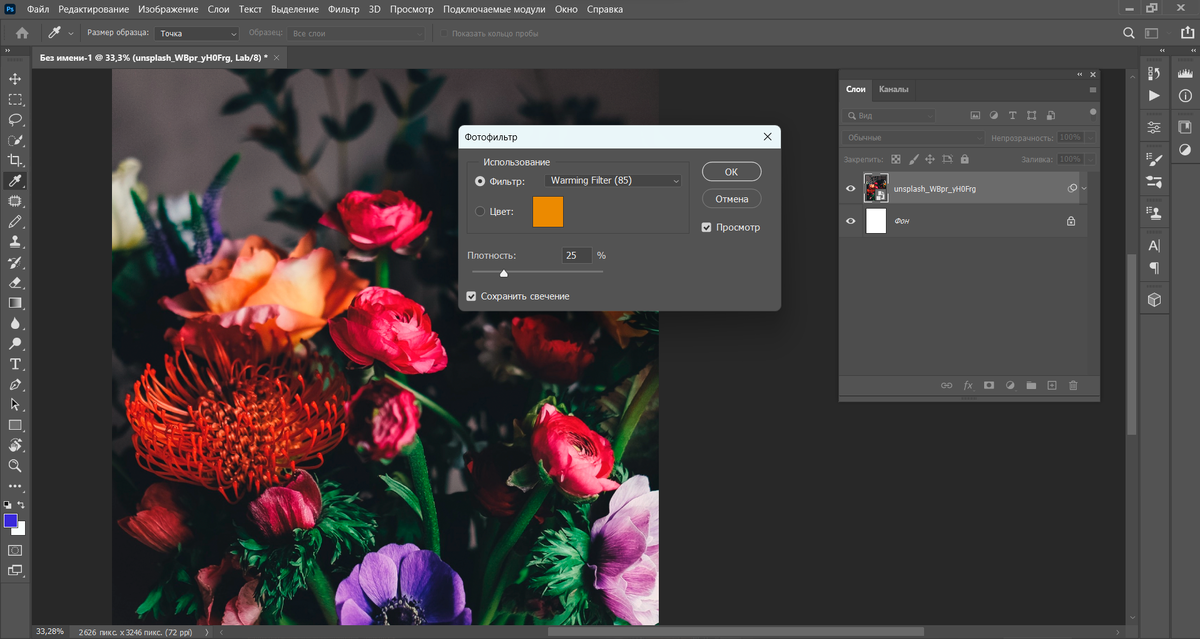The image size is (1200, 639).
Task: Select the Фильтр radio button
Action: pos(480,181)
